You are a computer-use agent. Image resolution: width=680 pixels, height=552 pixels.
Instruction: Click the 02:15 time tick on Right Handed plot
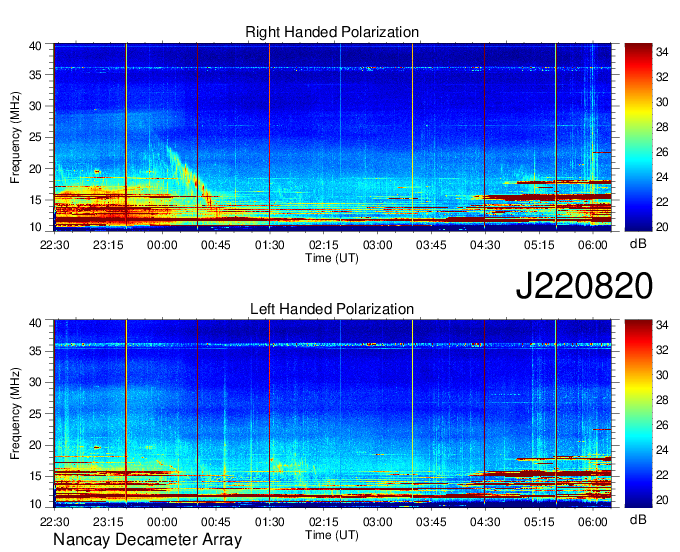(324, 245)
